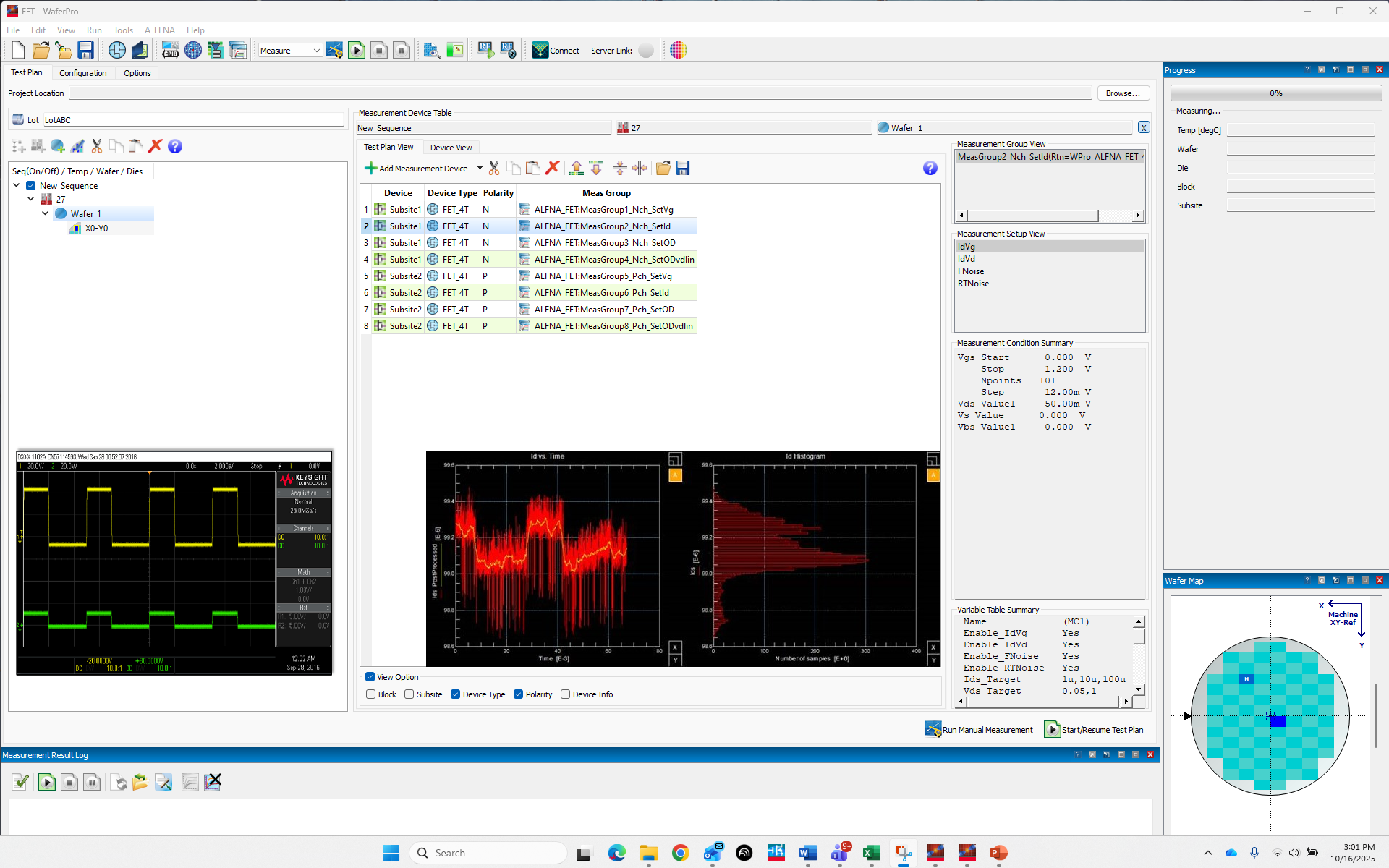Switch to the Configuration tab

(x=83, y=72)
